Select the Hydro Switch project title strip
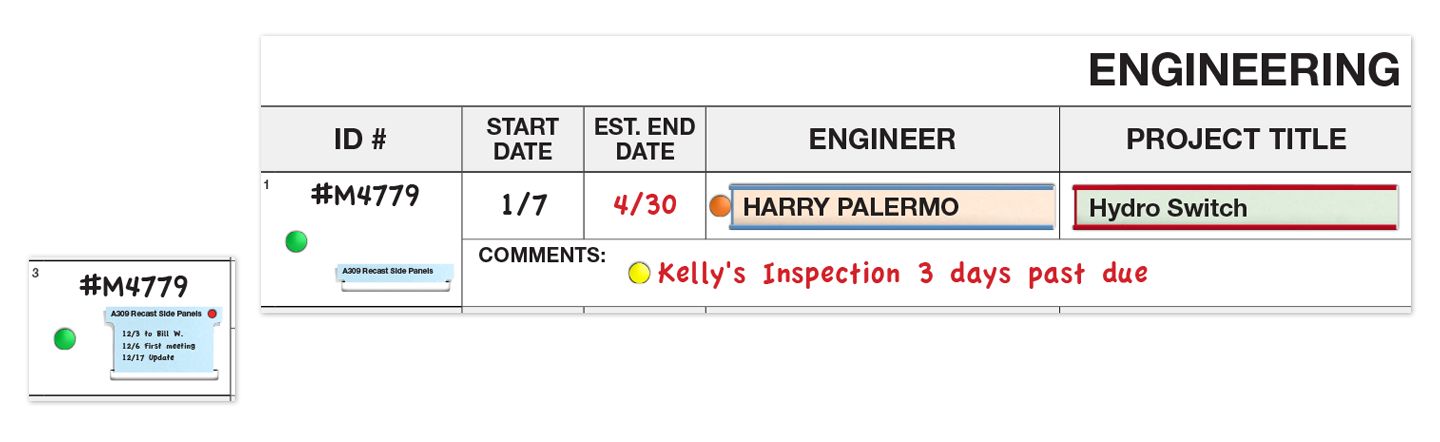 [x=1235, y=208]
